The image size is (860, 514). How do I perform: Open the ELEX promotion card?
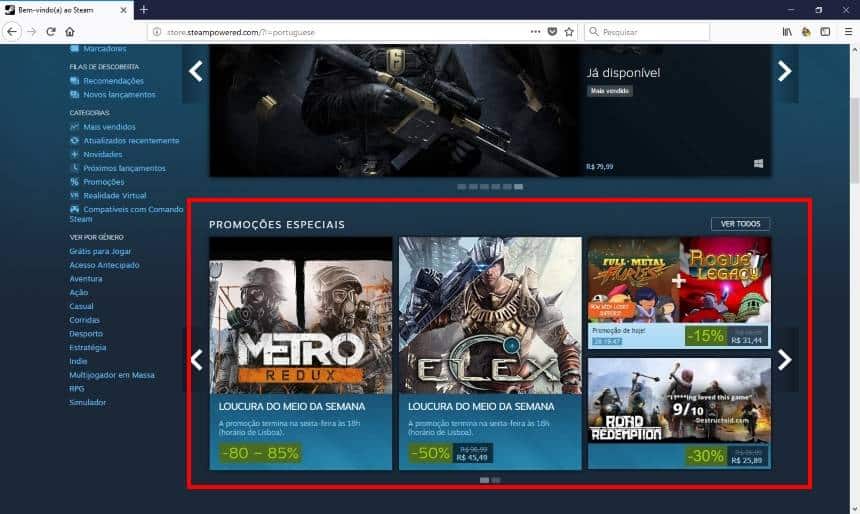pyautogui.click(x=490, y=353)
